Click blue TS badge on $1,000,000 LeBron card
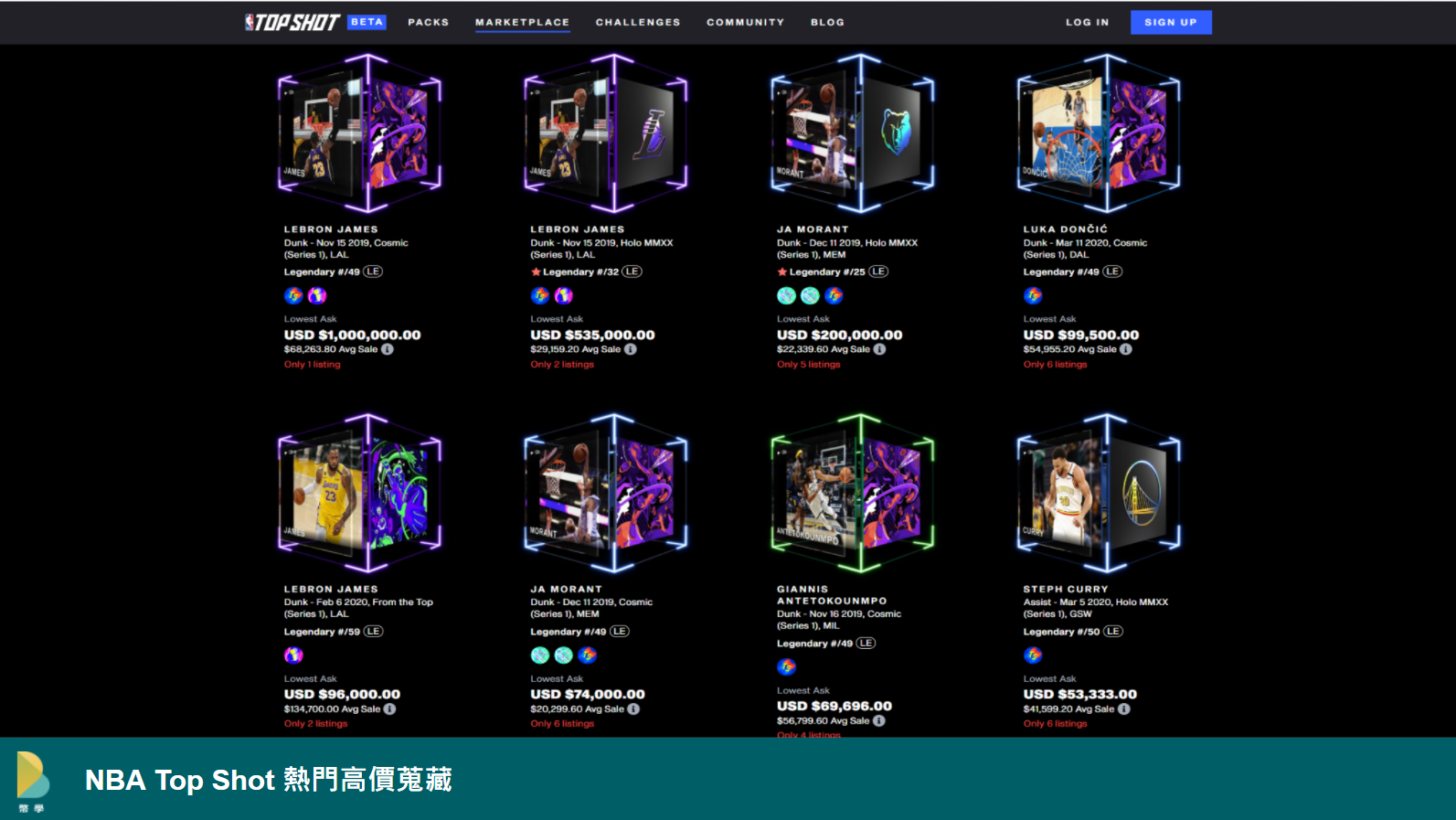This screenshot has height=820, width=1456. pos(293,295)
